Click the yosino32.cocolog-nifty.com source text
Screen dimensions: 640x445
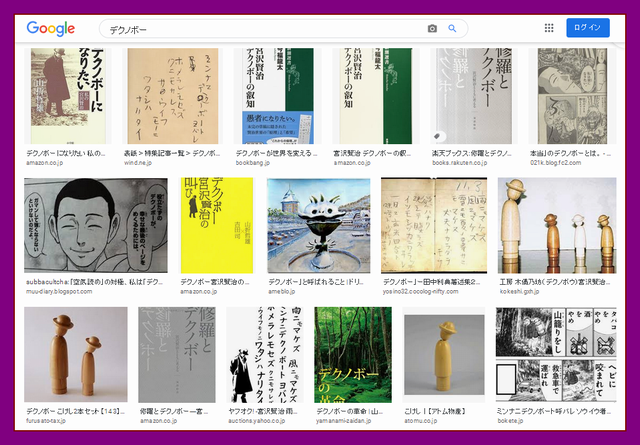pos(420,291)
